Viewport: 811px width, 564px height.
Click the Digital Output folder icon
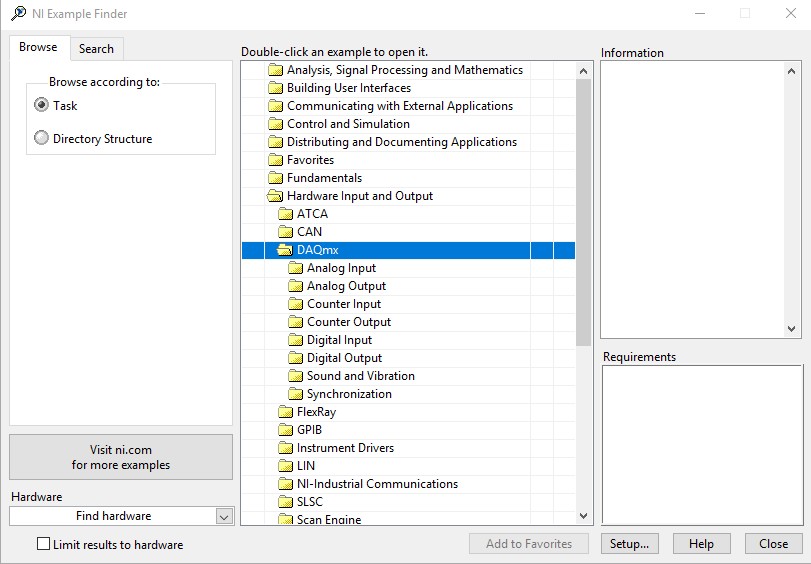pyautogui.click(x=295, y=358)
